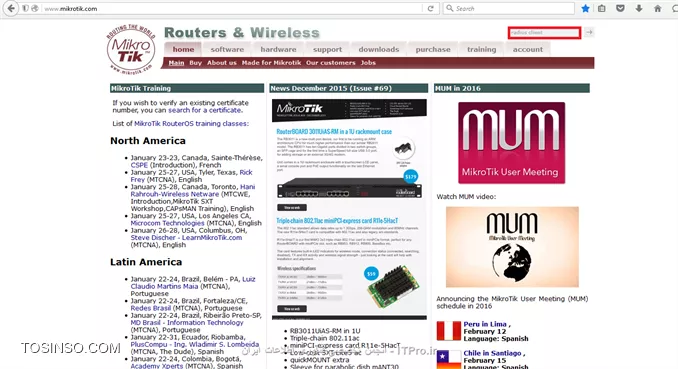This screenshot has height=369, width=678.
Task: Follow the 'search for a certificate' link
Action: pos(205,110)
